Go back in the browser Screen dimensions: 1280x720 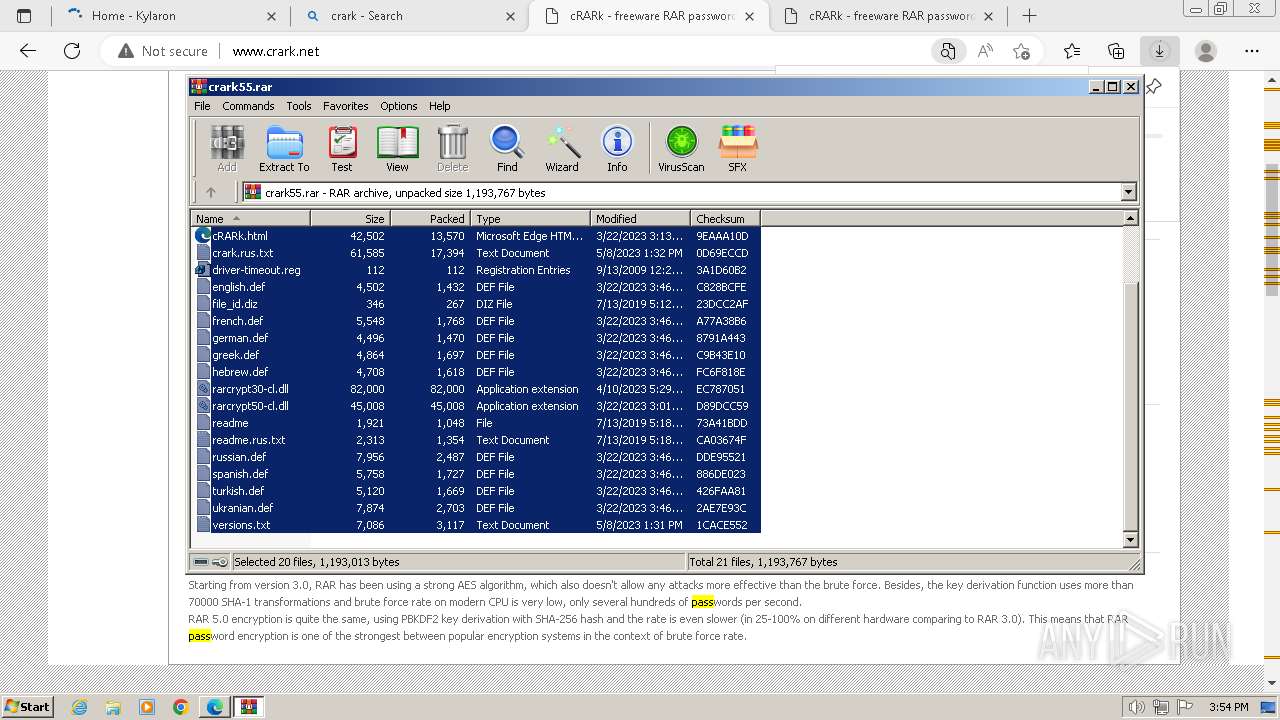tap(28, 51)
